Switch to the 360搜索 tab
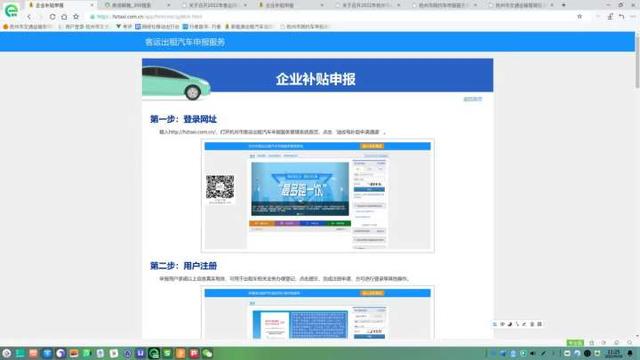This screenshot has height=360, width=640. pyautogui.click(x=137, y=5)
